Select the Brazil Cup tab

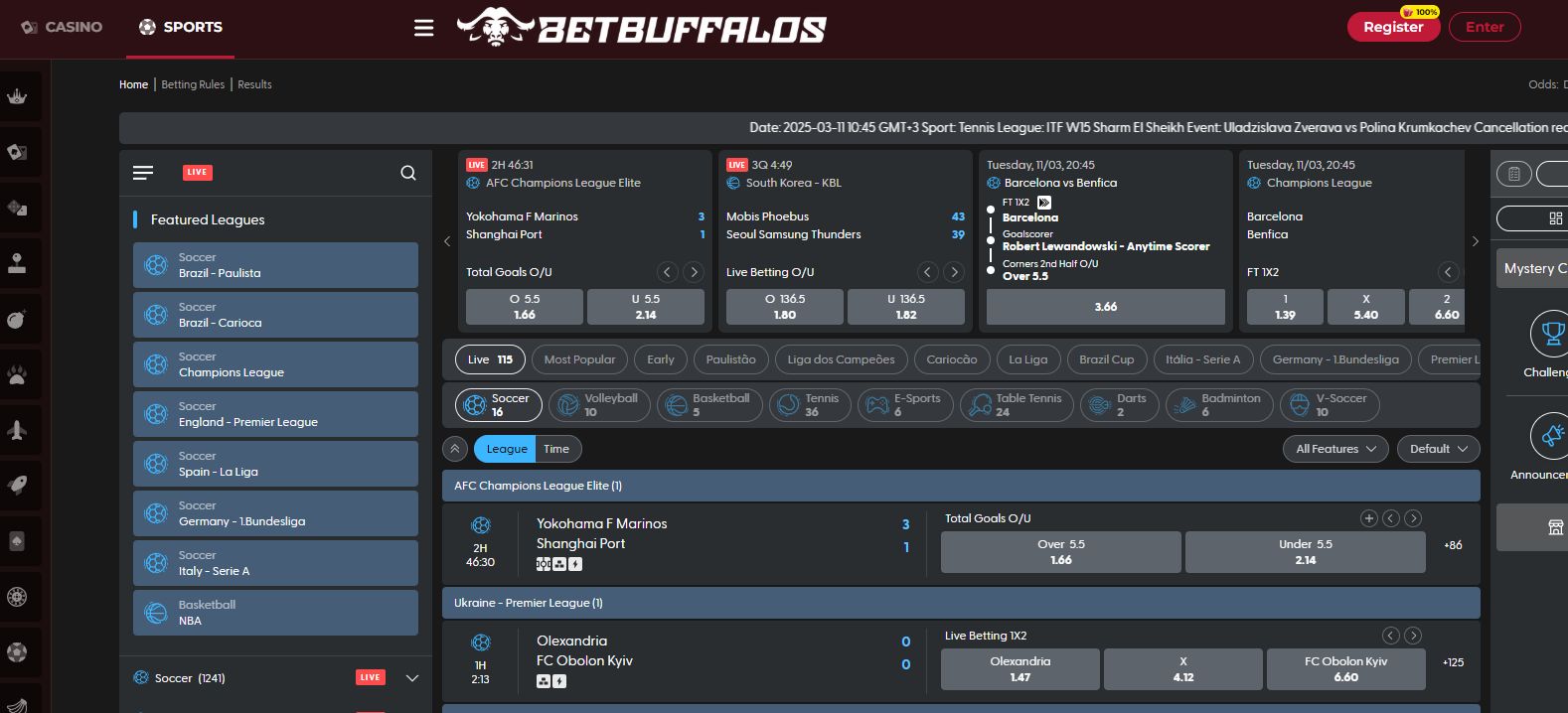(1107, 359)
